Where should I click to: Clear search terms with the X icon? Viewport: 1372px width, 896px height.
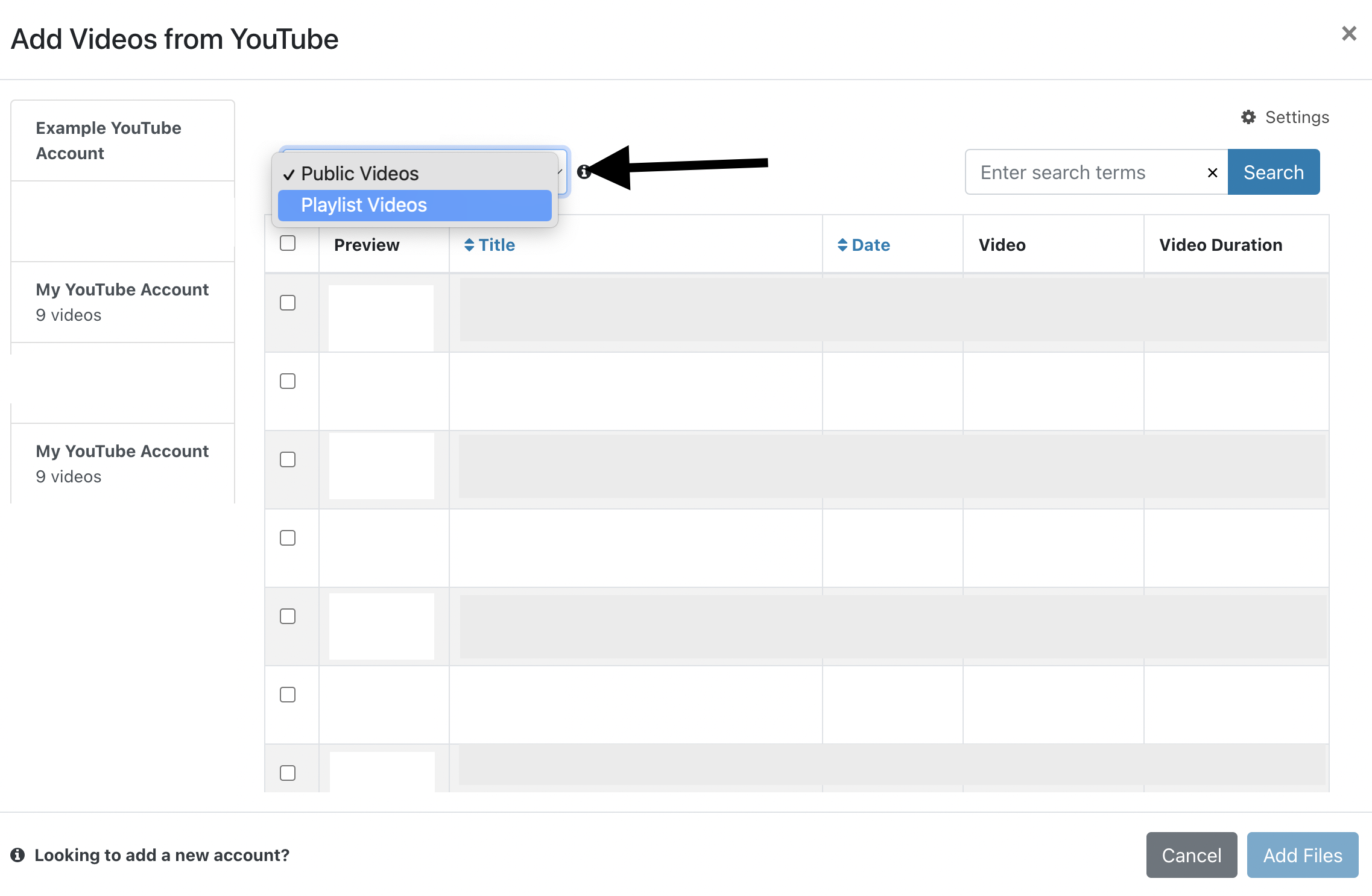[1213, 173]
